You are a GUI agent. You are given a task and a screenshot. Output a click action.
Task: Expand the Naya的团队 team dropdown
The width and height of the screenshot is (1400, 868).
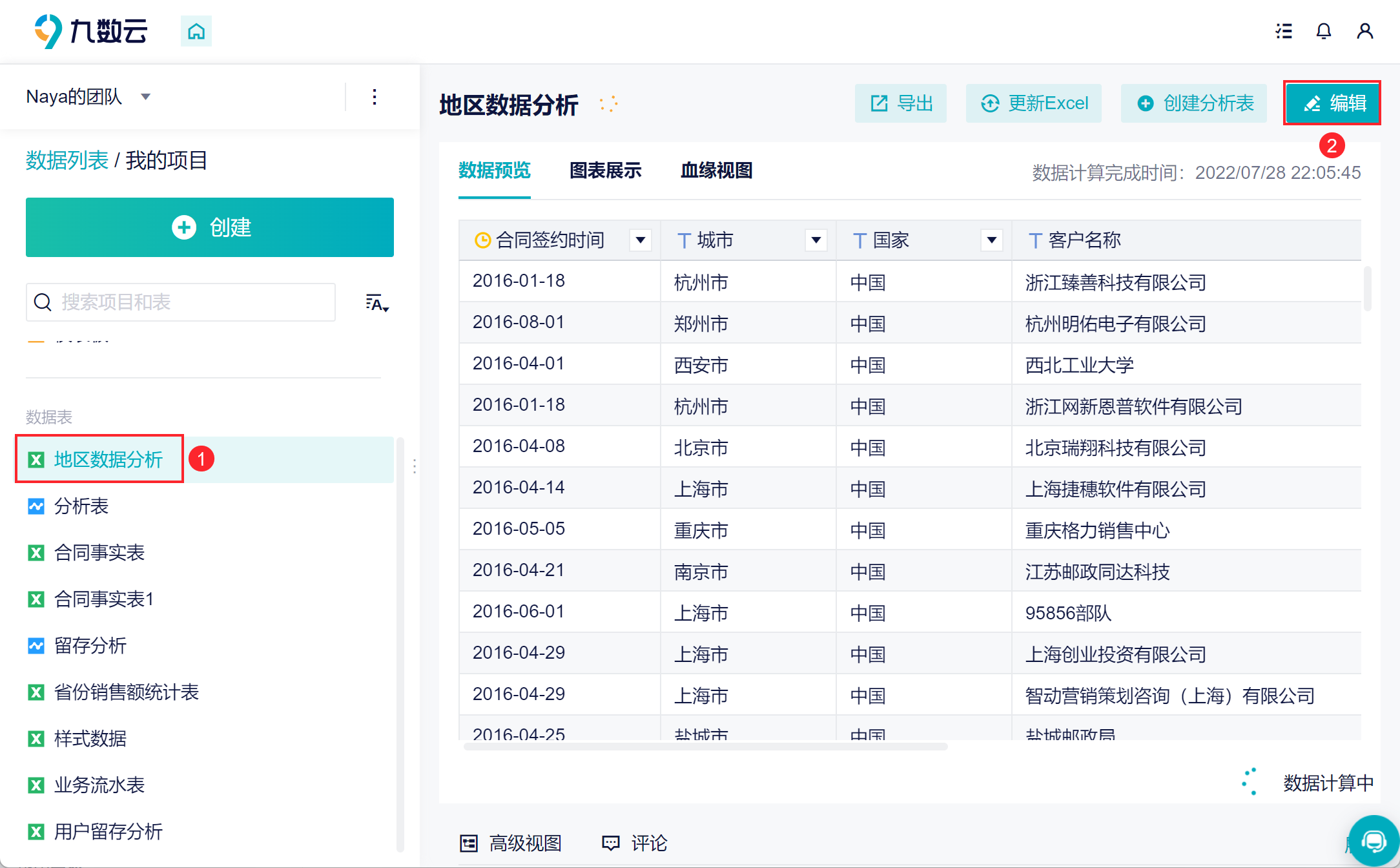click(146, 97)
